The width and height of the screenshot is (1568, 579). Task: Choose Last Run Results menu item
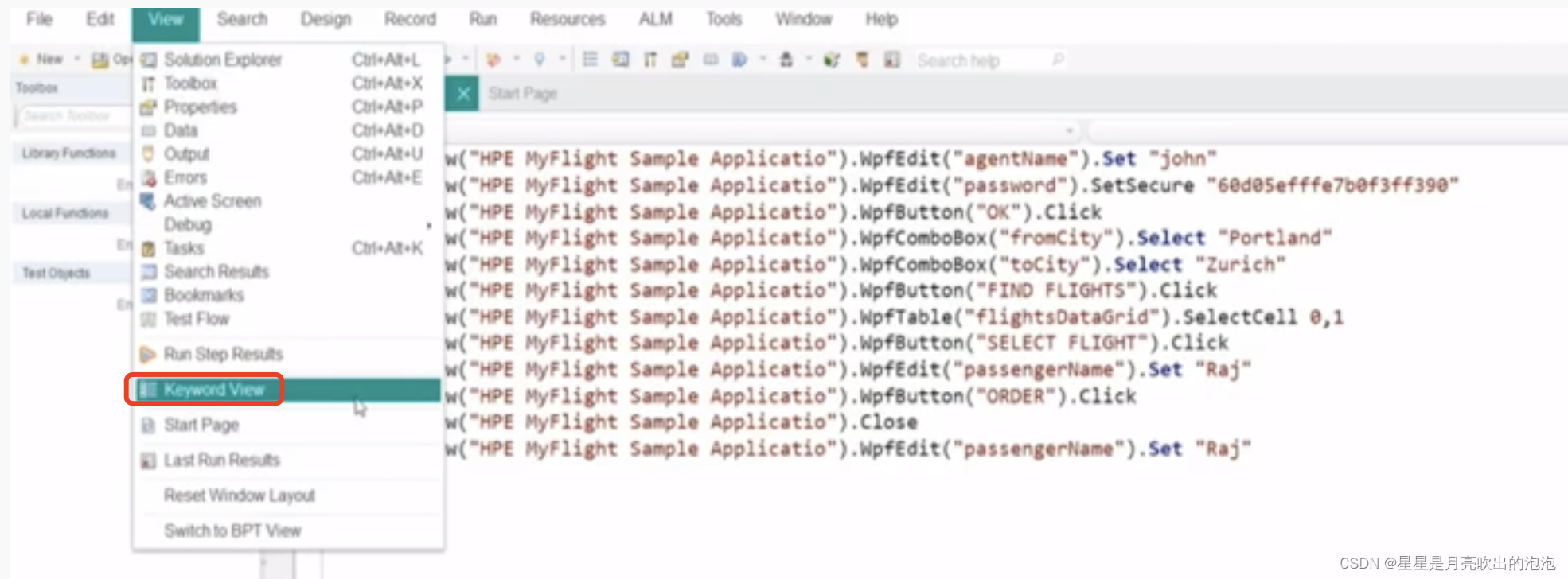click(287, 460)
